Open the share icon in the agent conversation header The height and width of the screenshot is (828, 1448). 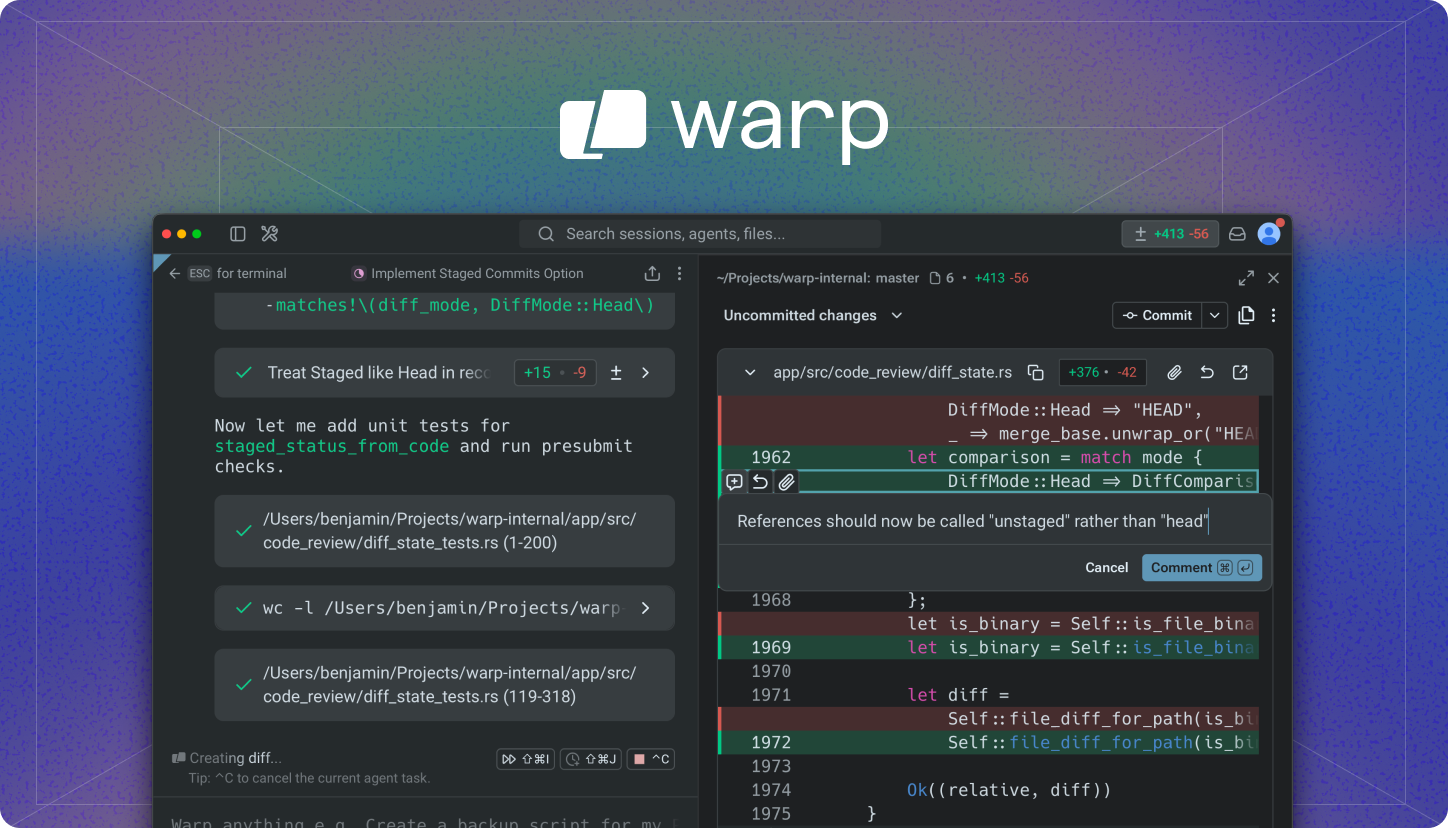coord(652,272)
